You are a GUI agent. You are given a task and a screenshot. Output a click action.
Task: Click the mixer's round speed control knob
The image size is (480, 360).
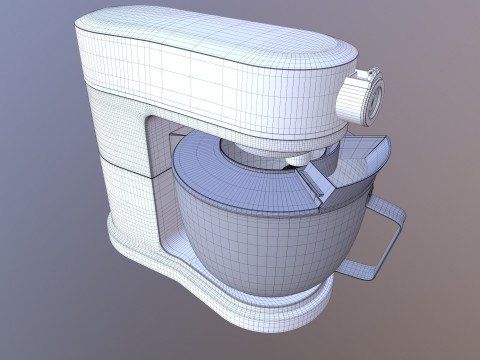click(x=361, y=97)
